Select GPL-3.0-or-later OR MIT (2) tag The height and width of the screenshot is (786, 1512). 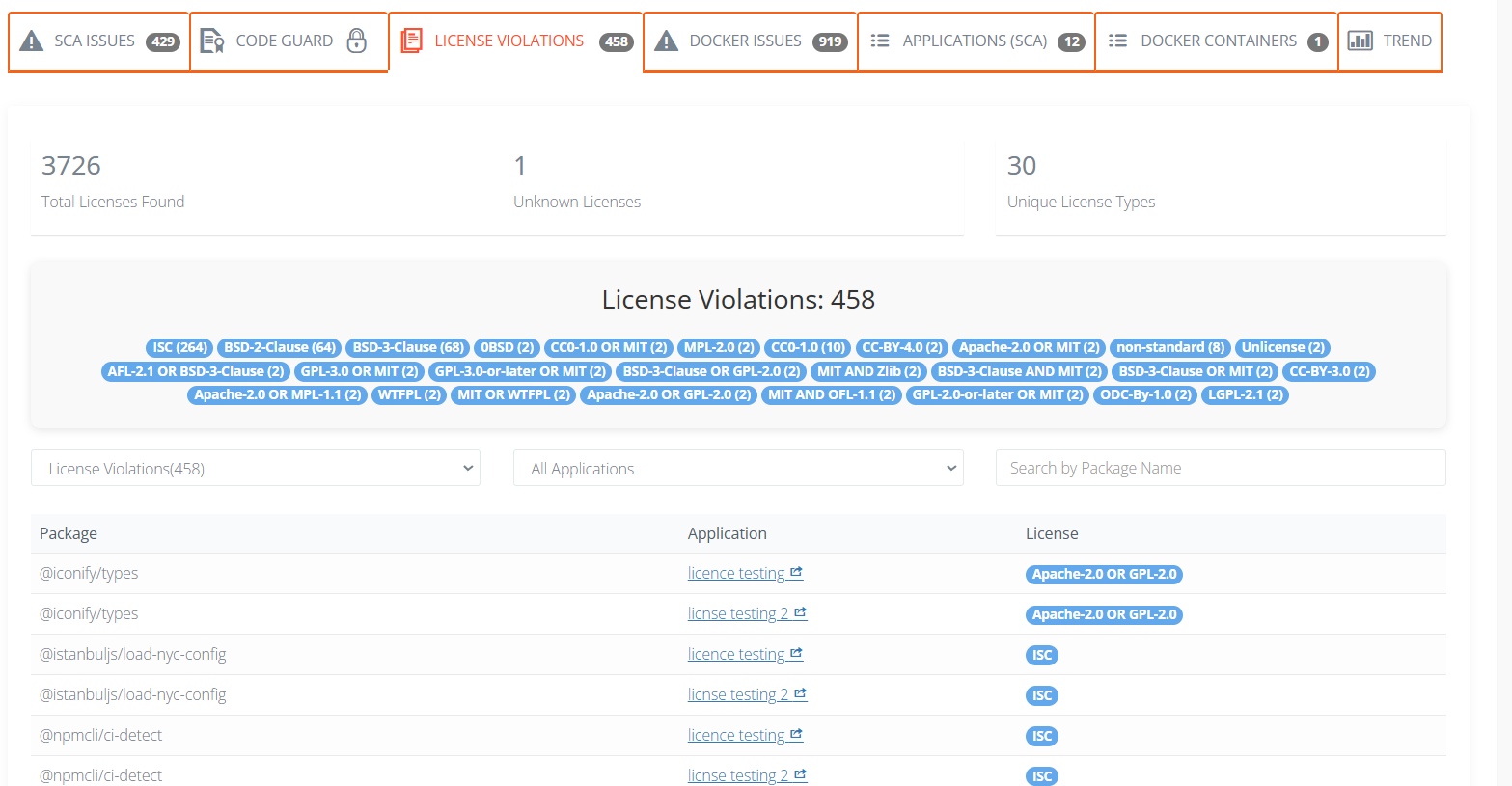[520, 371]
